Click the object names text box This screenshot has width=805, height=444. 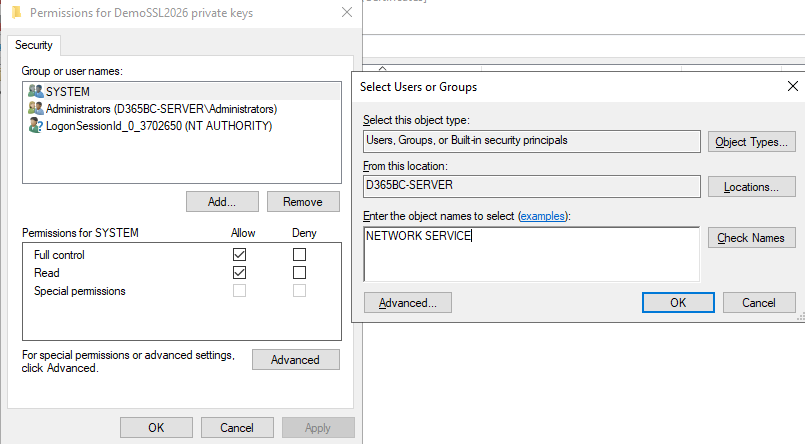tap(531, 254)
